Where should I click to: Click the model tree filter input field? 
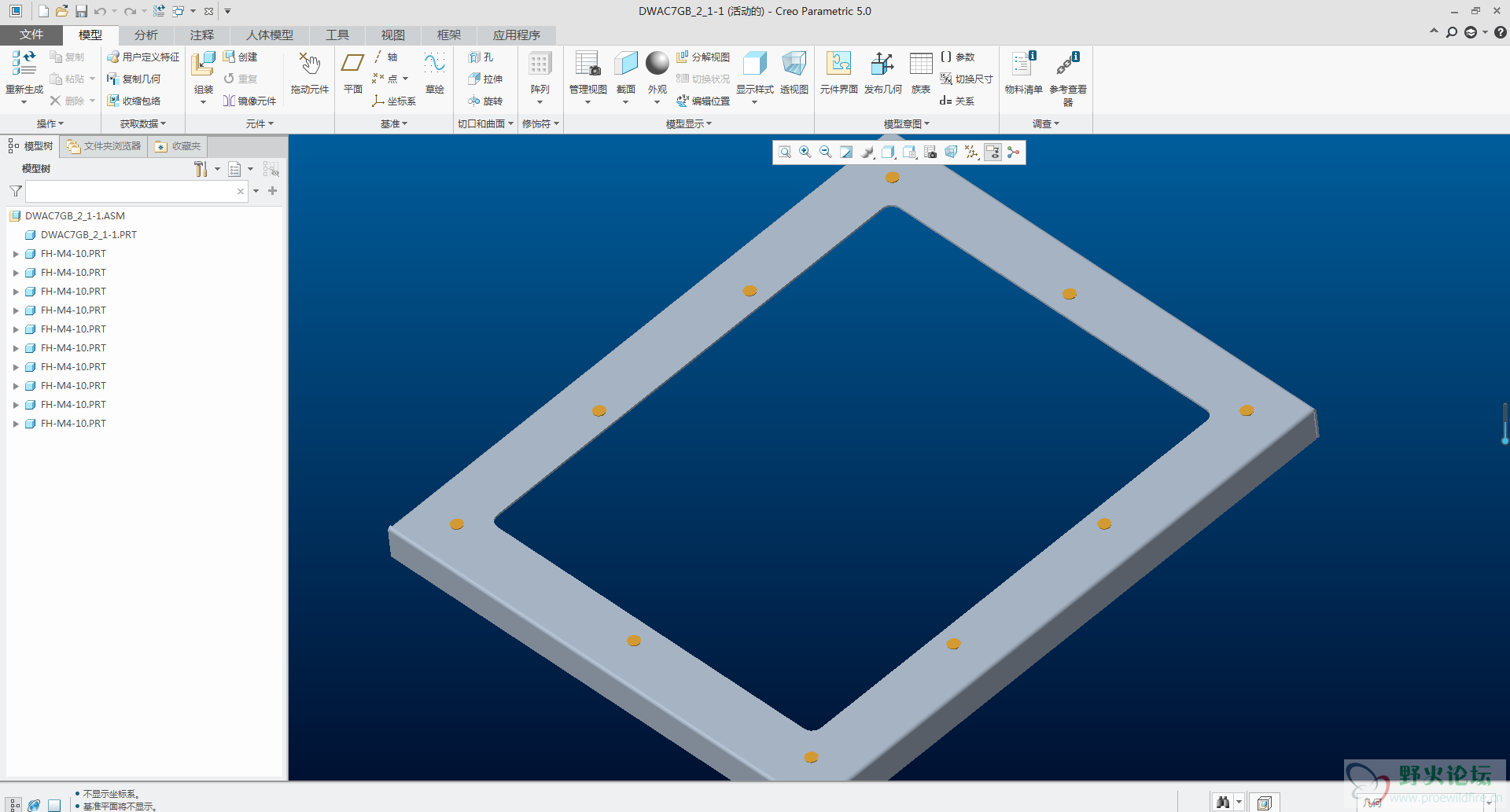click(x=137, y=191)
